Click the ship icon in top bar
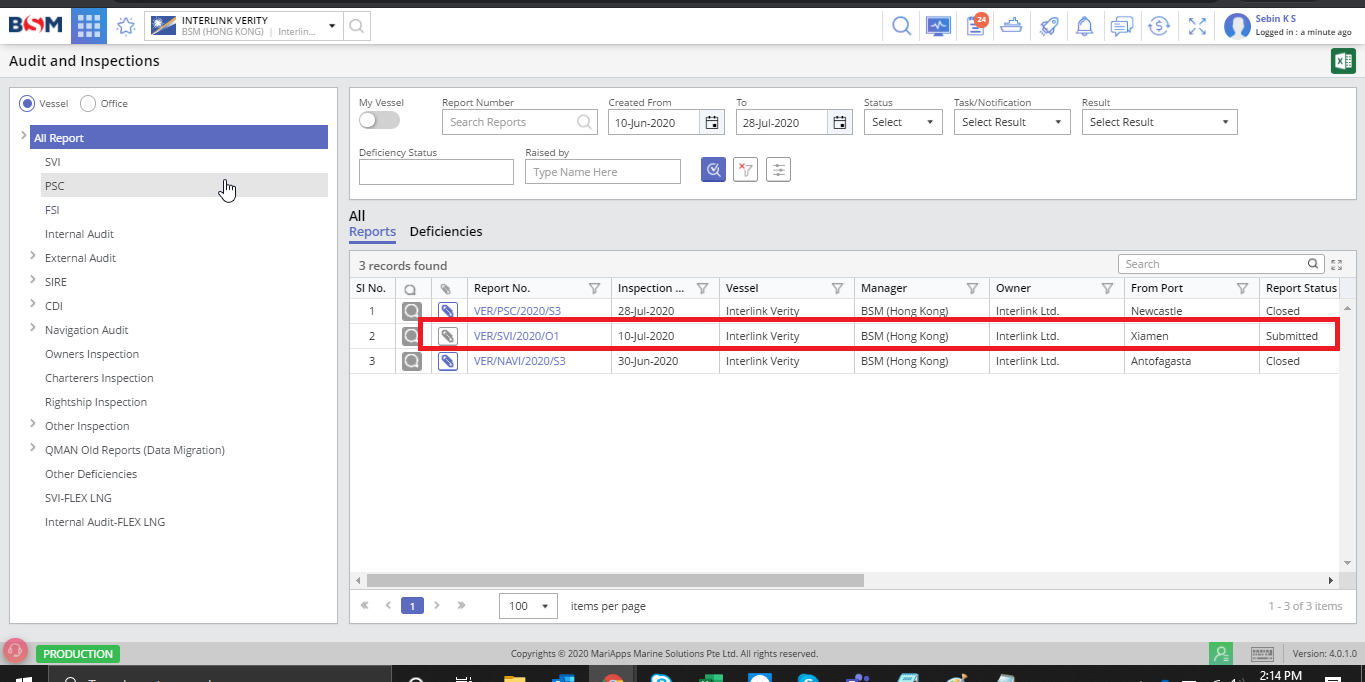 coord(1011,26)
